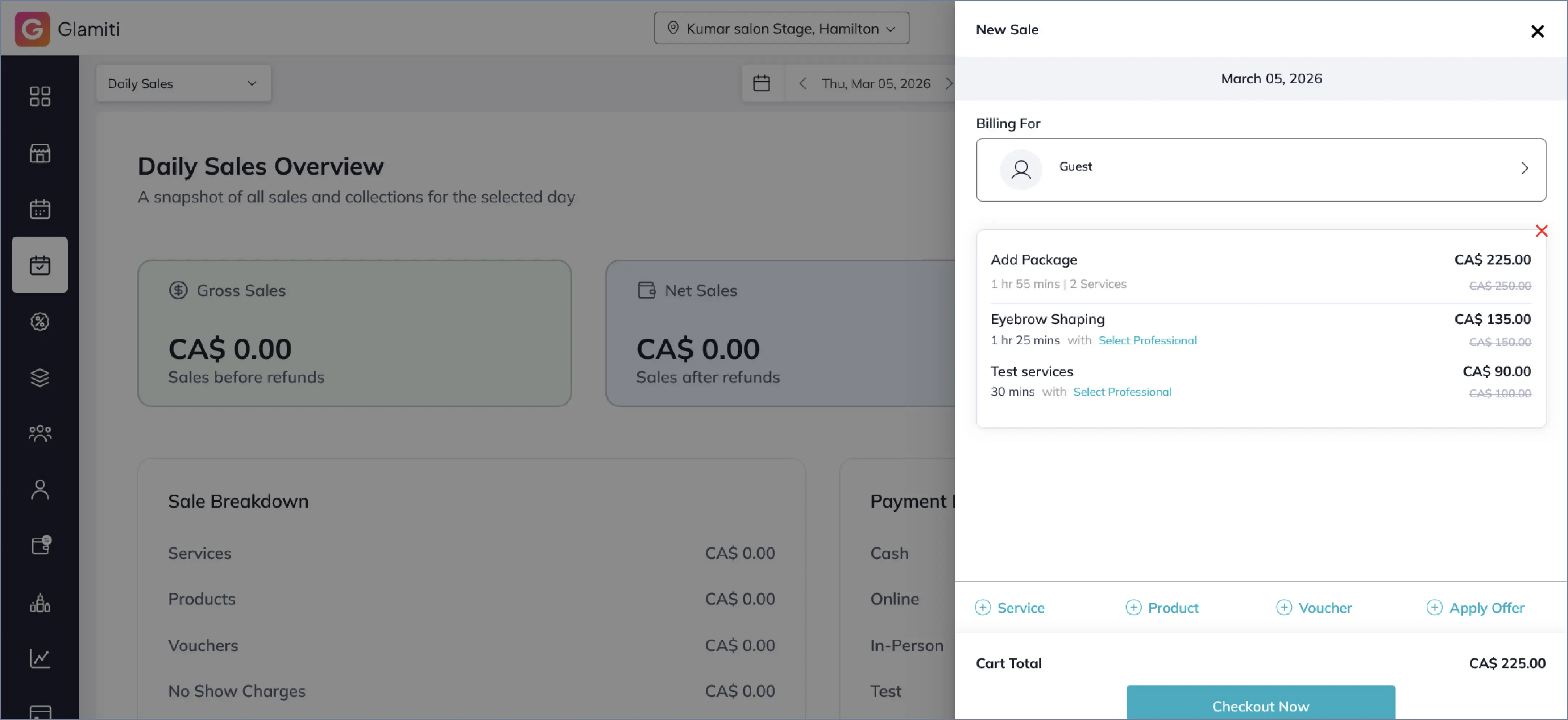Click the Checkout Now button
Viewport: 1568px width, 720px height.
click(1260, 705)
